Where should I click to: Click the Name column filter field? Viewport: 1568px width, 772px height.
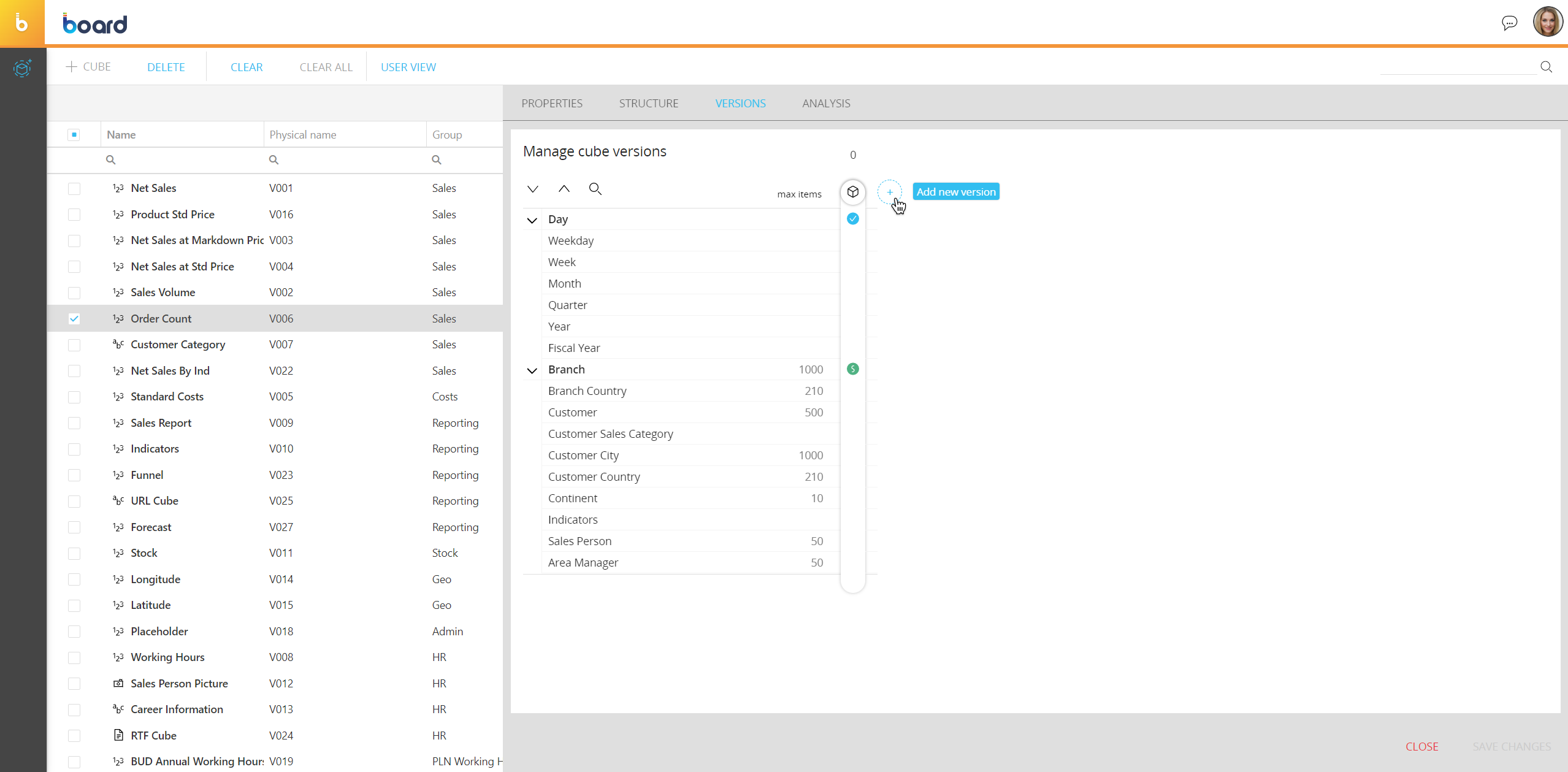pos(184,160)
